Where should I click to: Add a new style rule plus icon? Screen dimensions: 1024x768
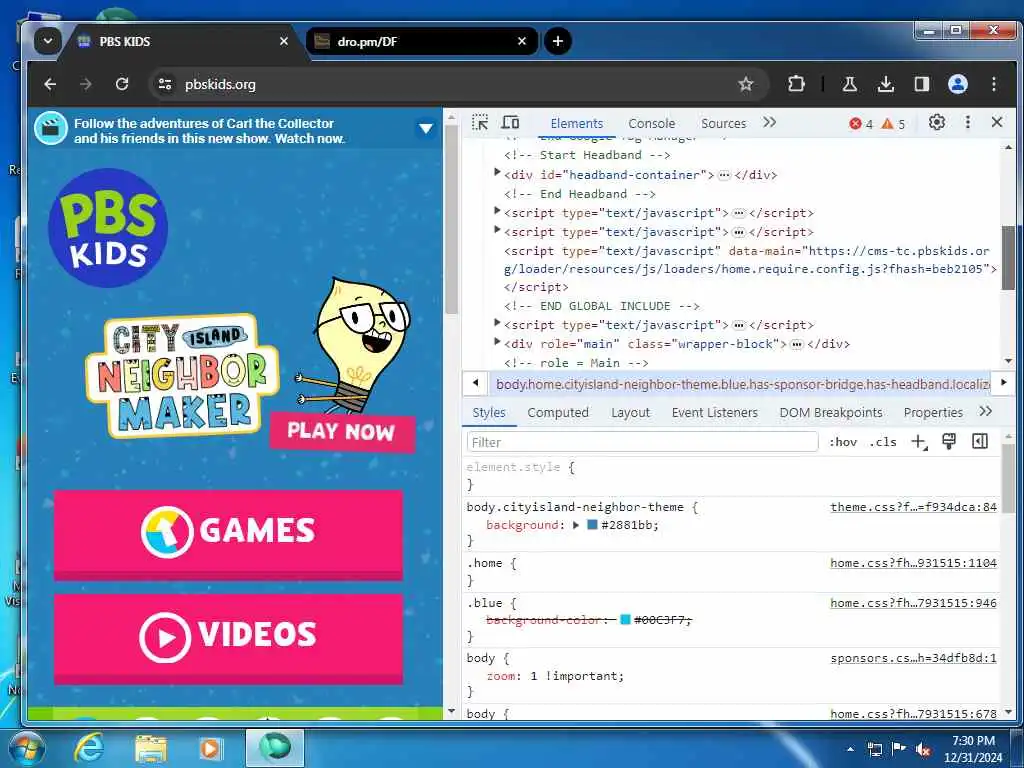point(919,442)
